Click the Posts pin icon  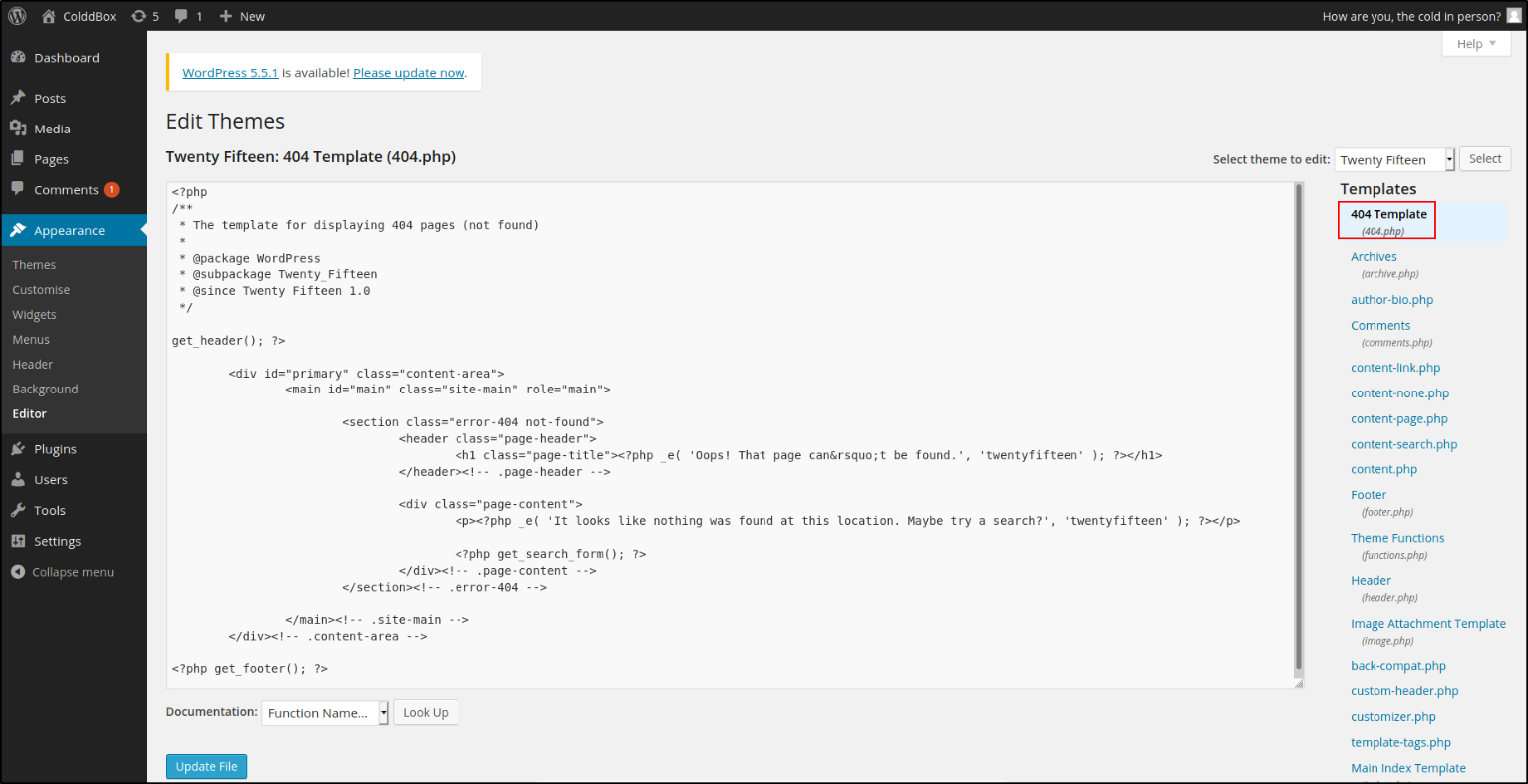coord(18,98)
